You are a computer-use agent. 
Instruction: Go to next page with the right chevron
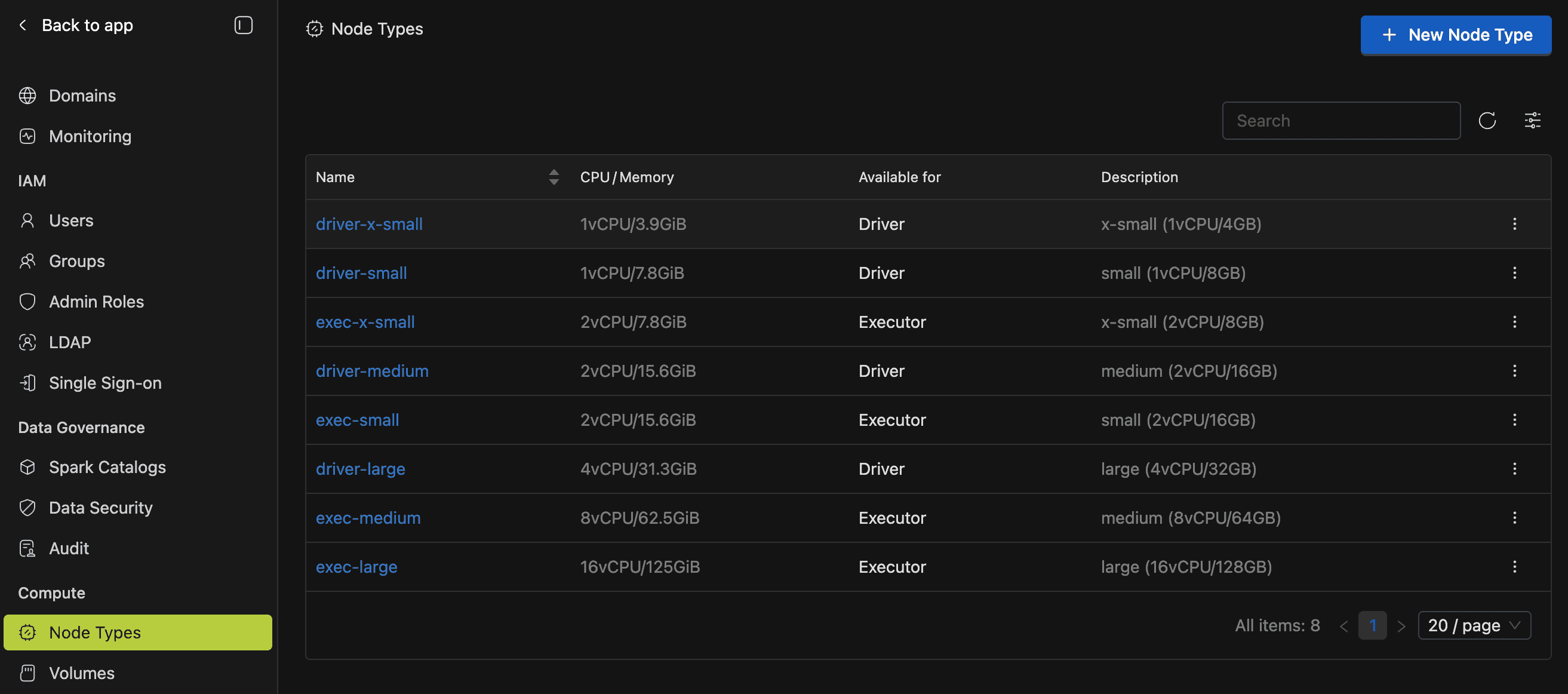click(1401, 626)
